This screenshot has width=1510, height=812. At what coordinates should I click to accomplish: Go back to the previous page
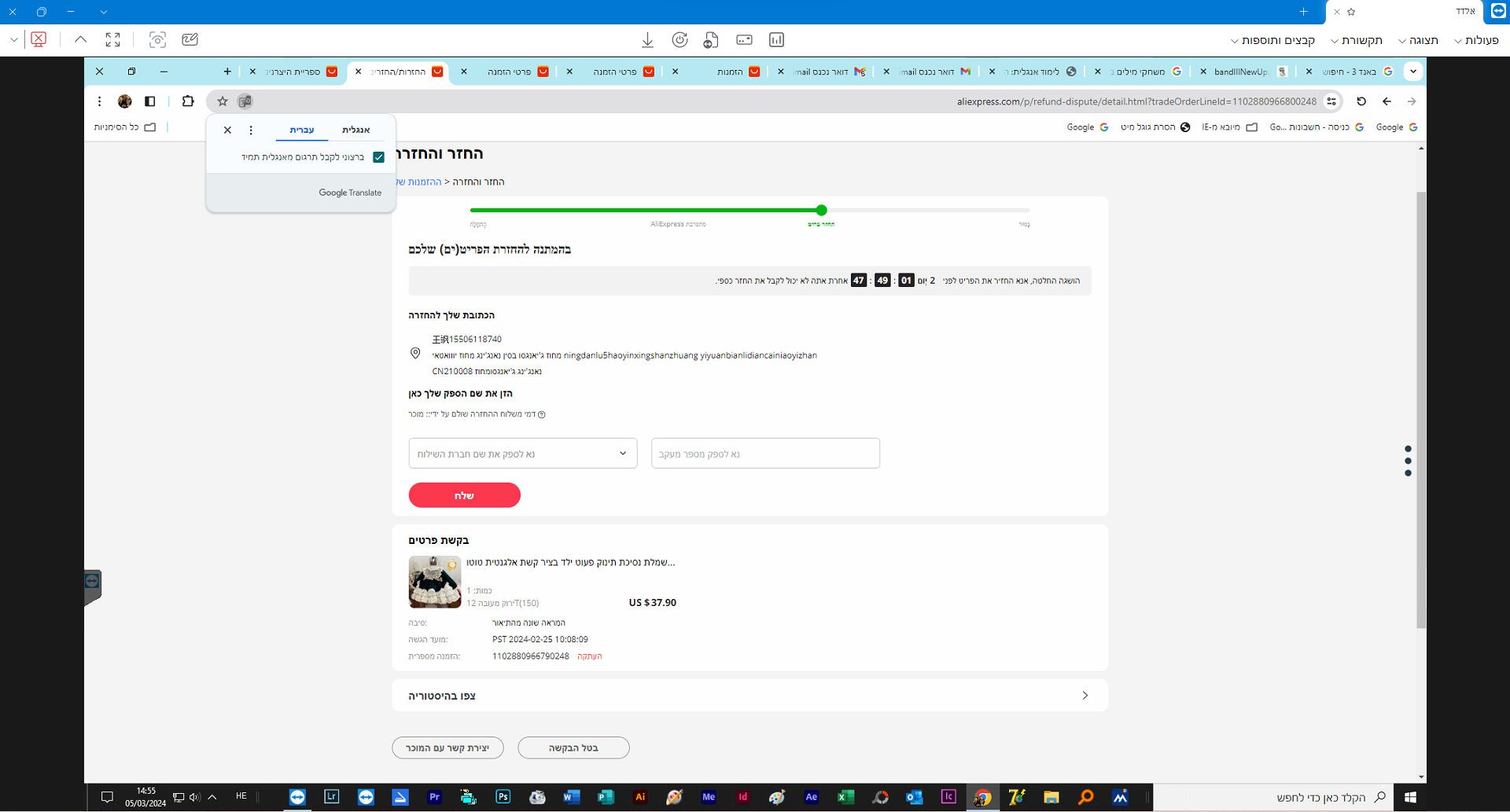[x=1387, y=101]
